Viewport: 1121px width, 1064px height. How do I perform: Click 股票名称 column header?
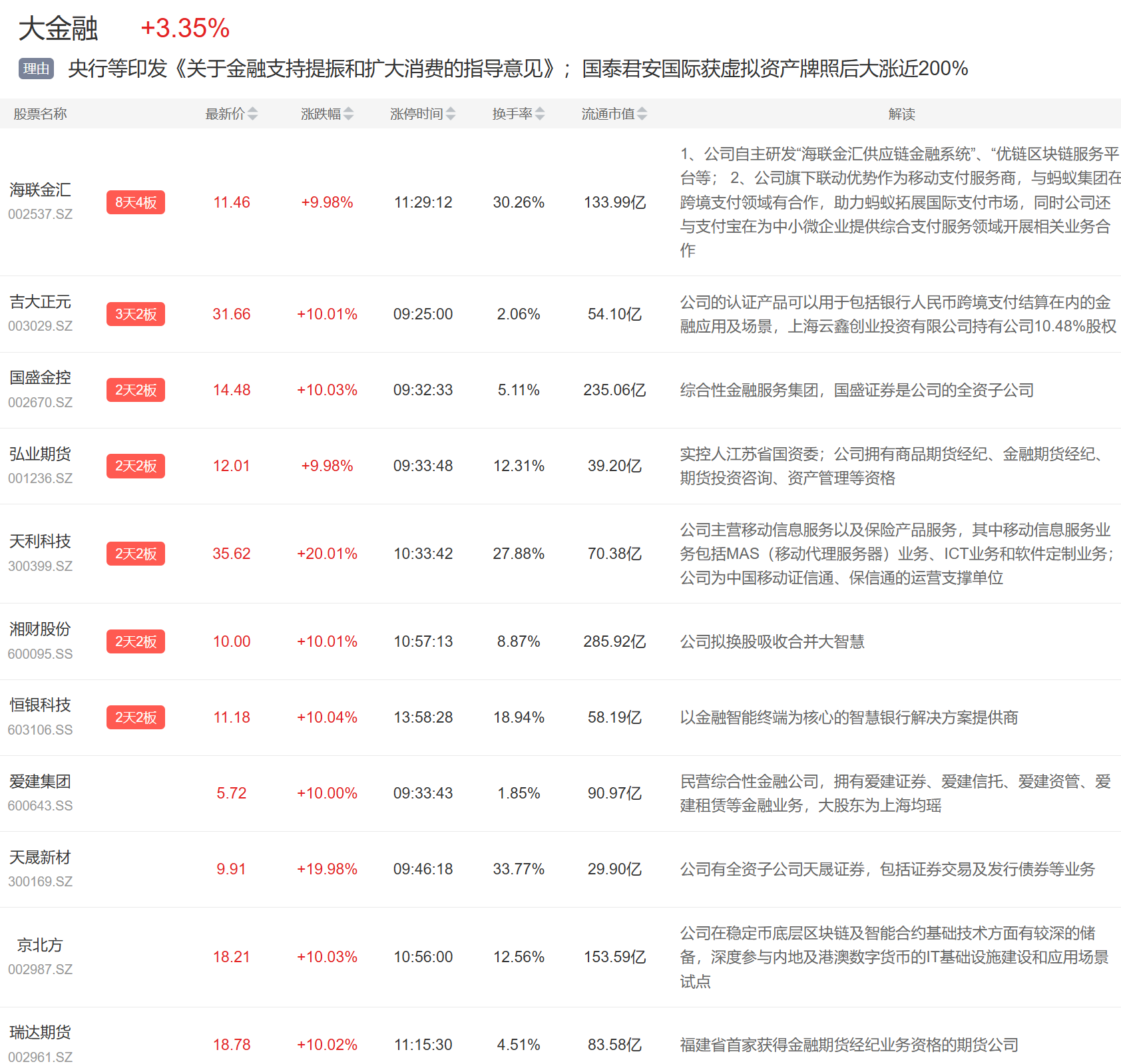[x=40, y=114]
